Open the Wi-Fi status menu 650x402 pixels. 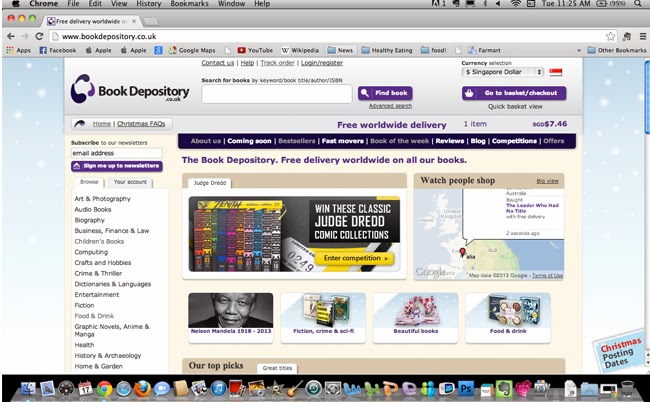[515, 3]
